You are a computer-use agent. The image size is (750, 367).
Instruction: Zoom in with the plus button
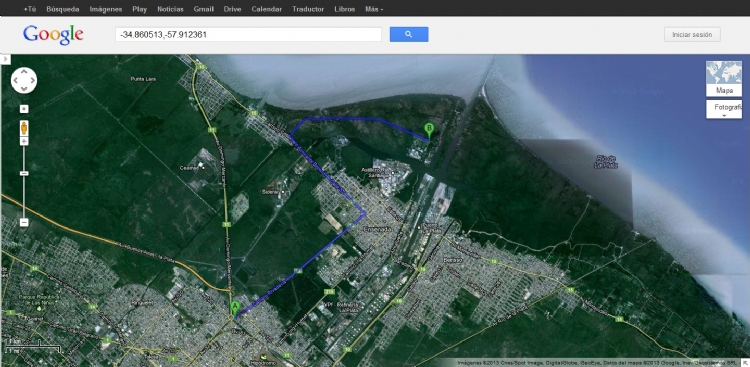click(x=24, y=141)
